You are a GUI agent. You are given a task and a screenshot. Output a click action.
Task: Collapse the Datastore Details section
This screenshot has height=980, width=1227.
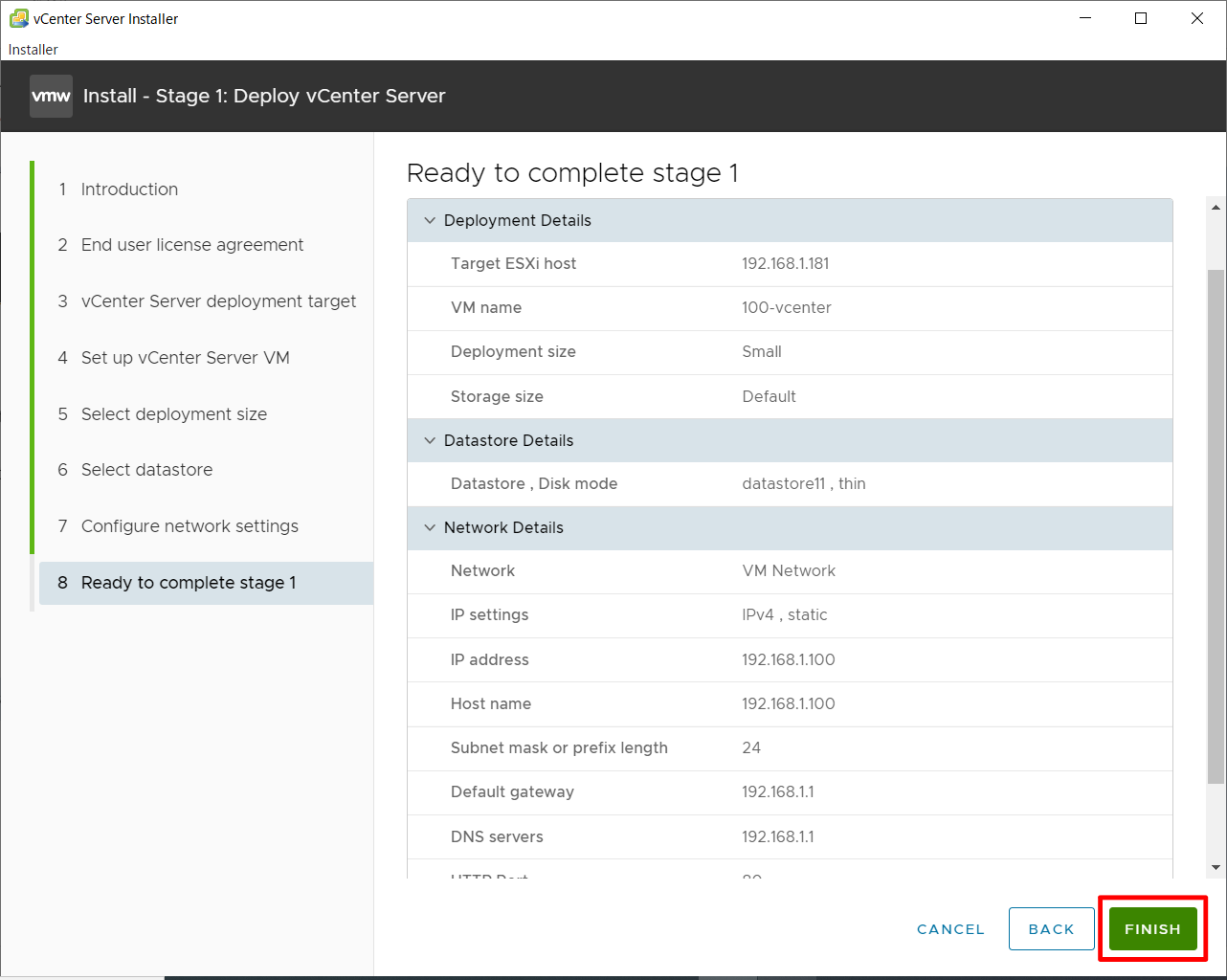[x=430, y=440]
